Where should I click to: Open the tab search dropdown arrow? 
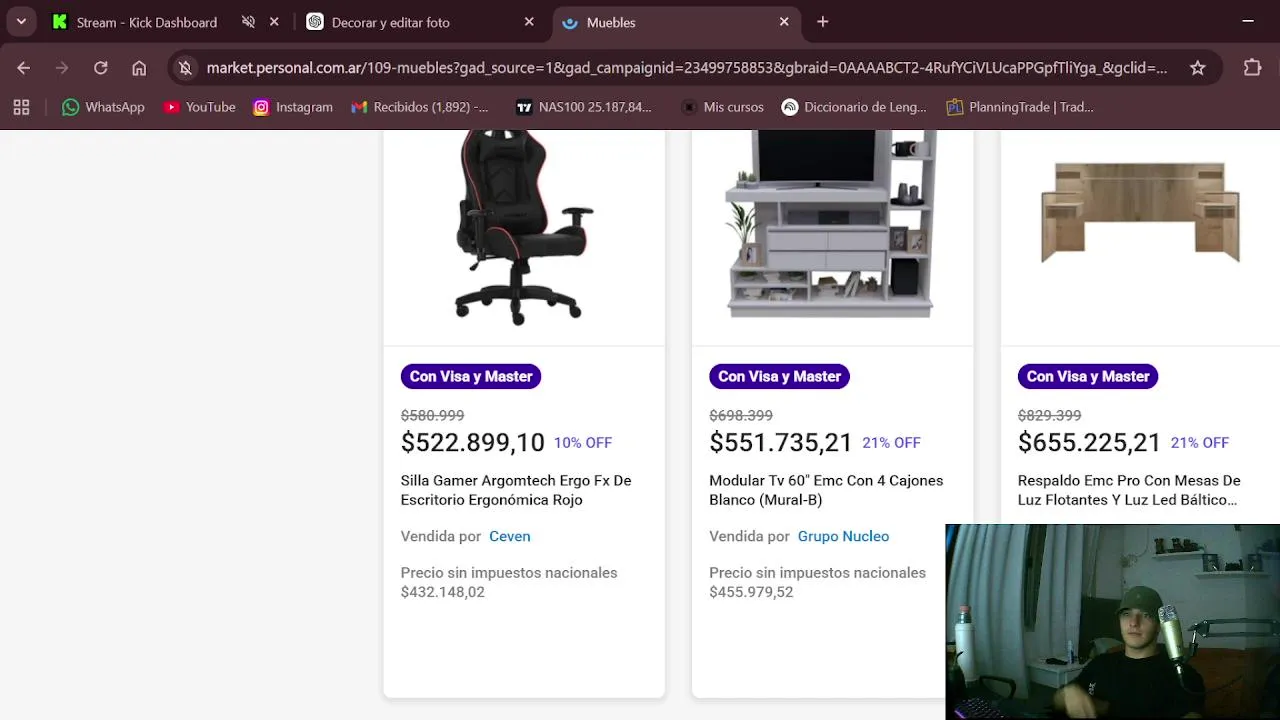click(21, 22)
